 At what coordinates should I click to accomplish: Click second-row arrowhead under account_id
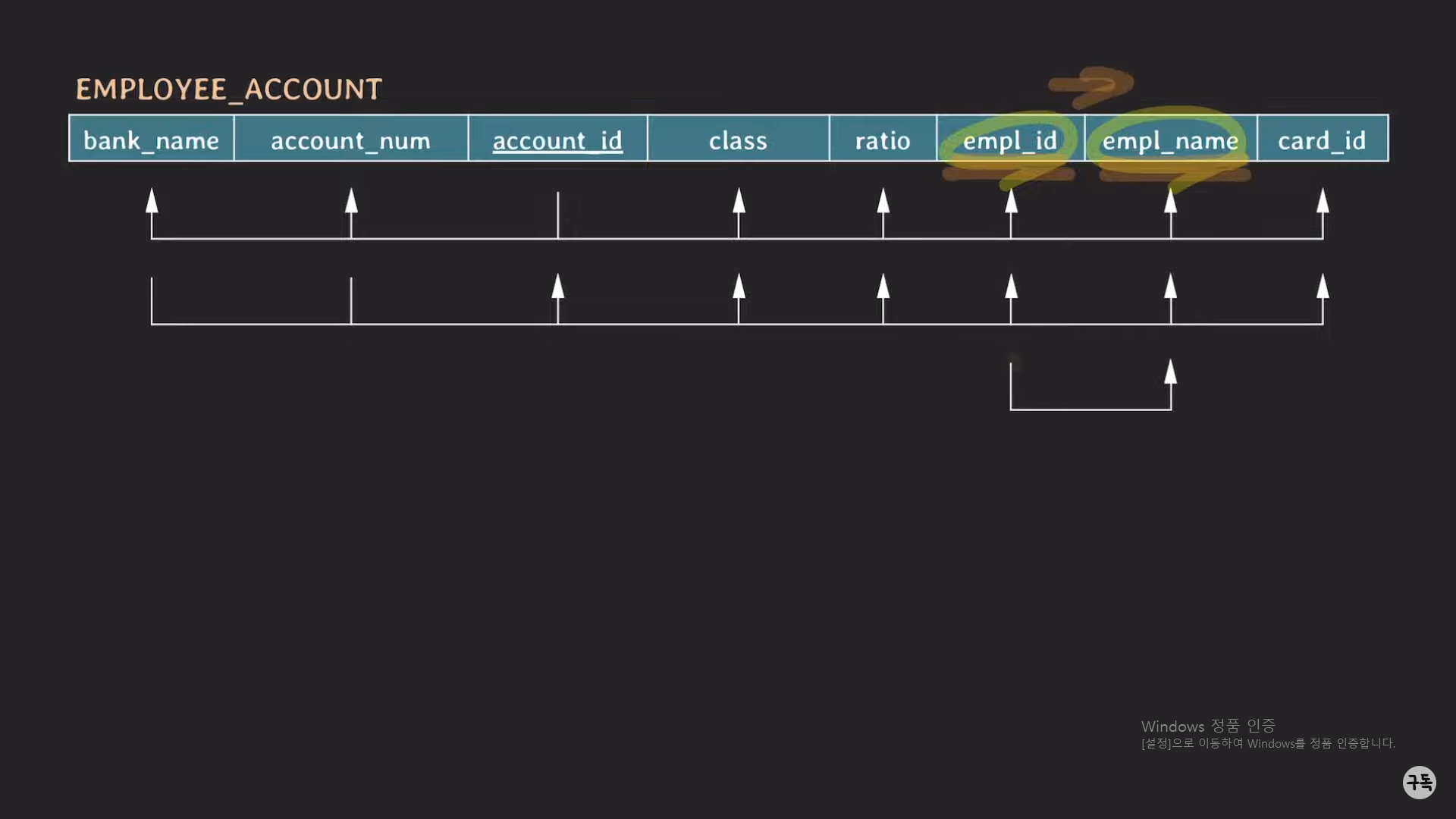click(558, 286)
